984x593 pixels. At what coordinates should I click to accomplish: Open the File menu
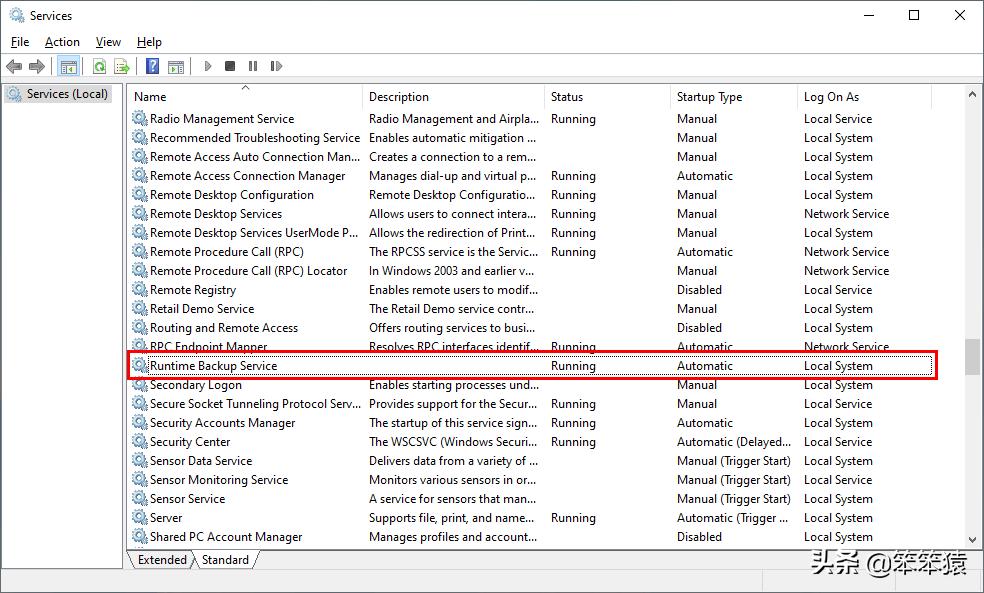(x=19, y=42)
